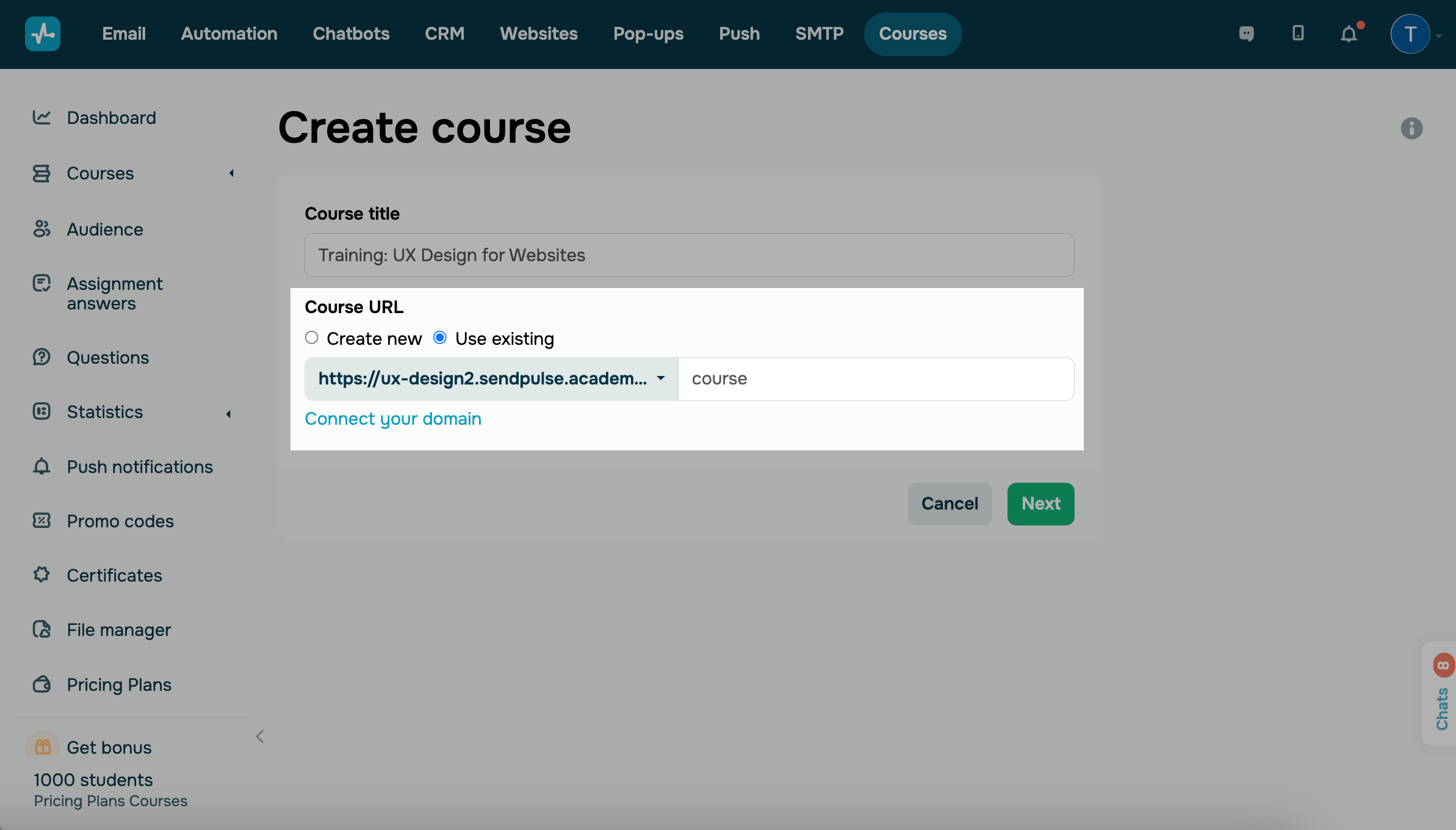The width and height of the screenshot is (1456, 830).
Task: Click the mobile device icon in header
Action: 1298,34
